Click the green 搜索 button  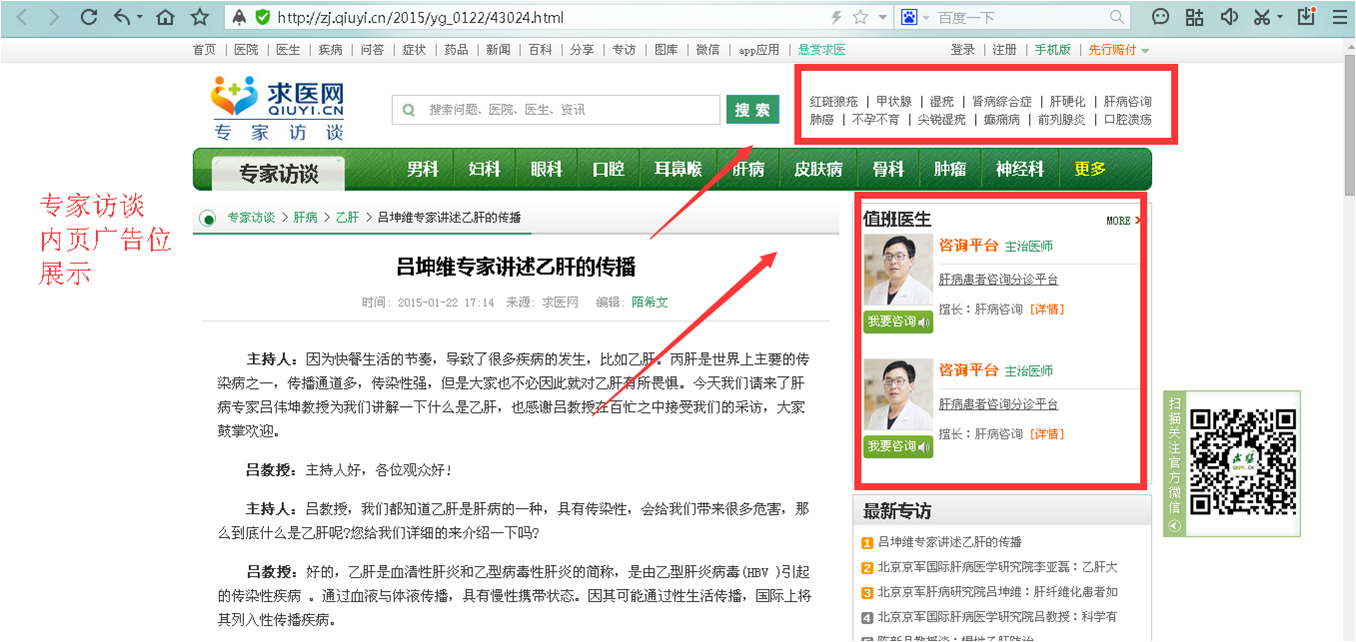[x=752, y=110]
